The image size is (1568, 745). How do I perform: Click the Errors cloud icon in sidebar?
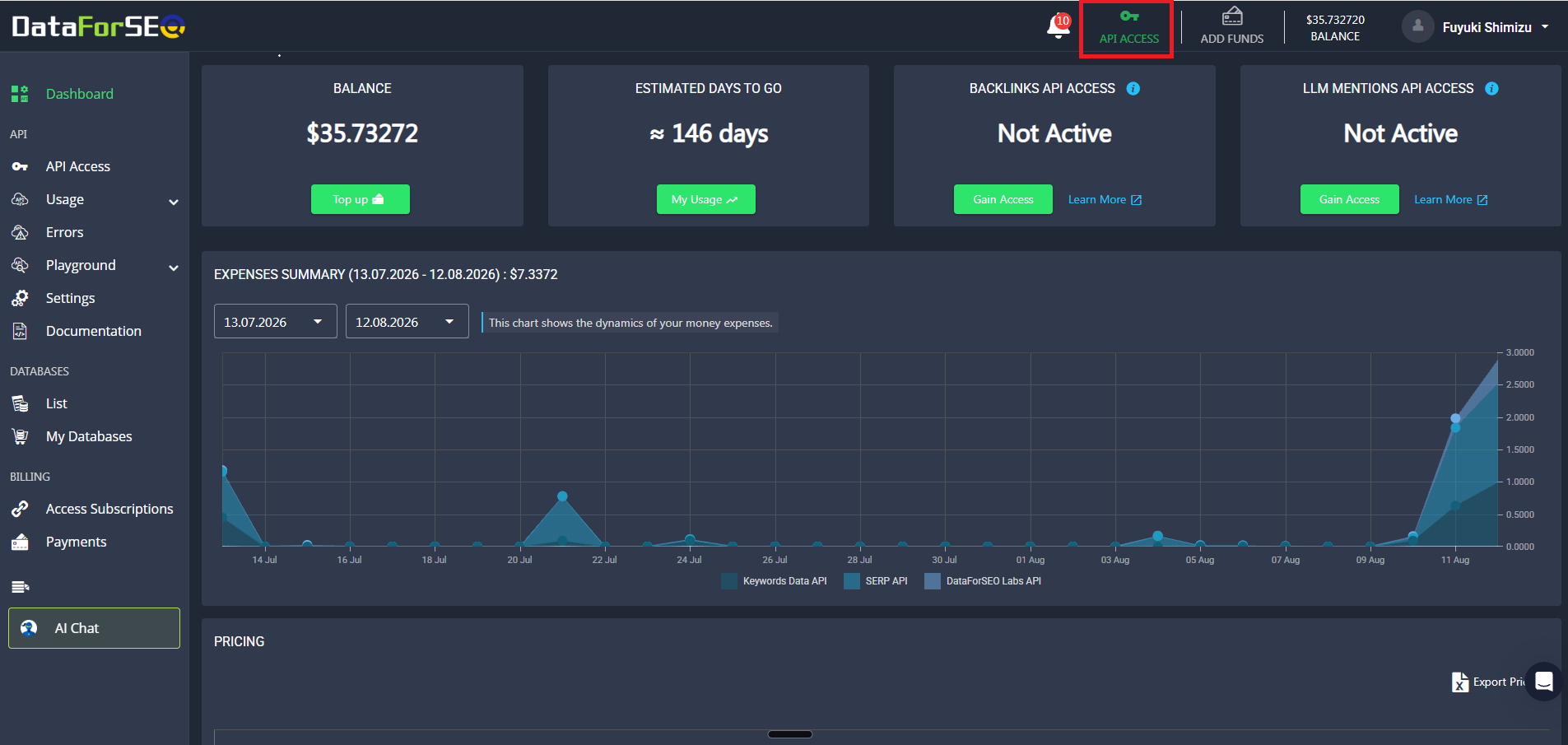click(x=20, y=232)
